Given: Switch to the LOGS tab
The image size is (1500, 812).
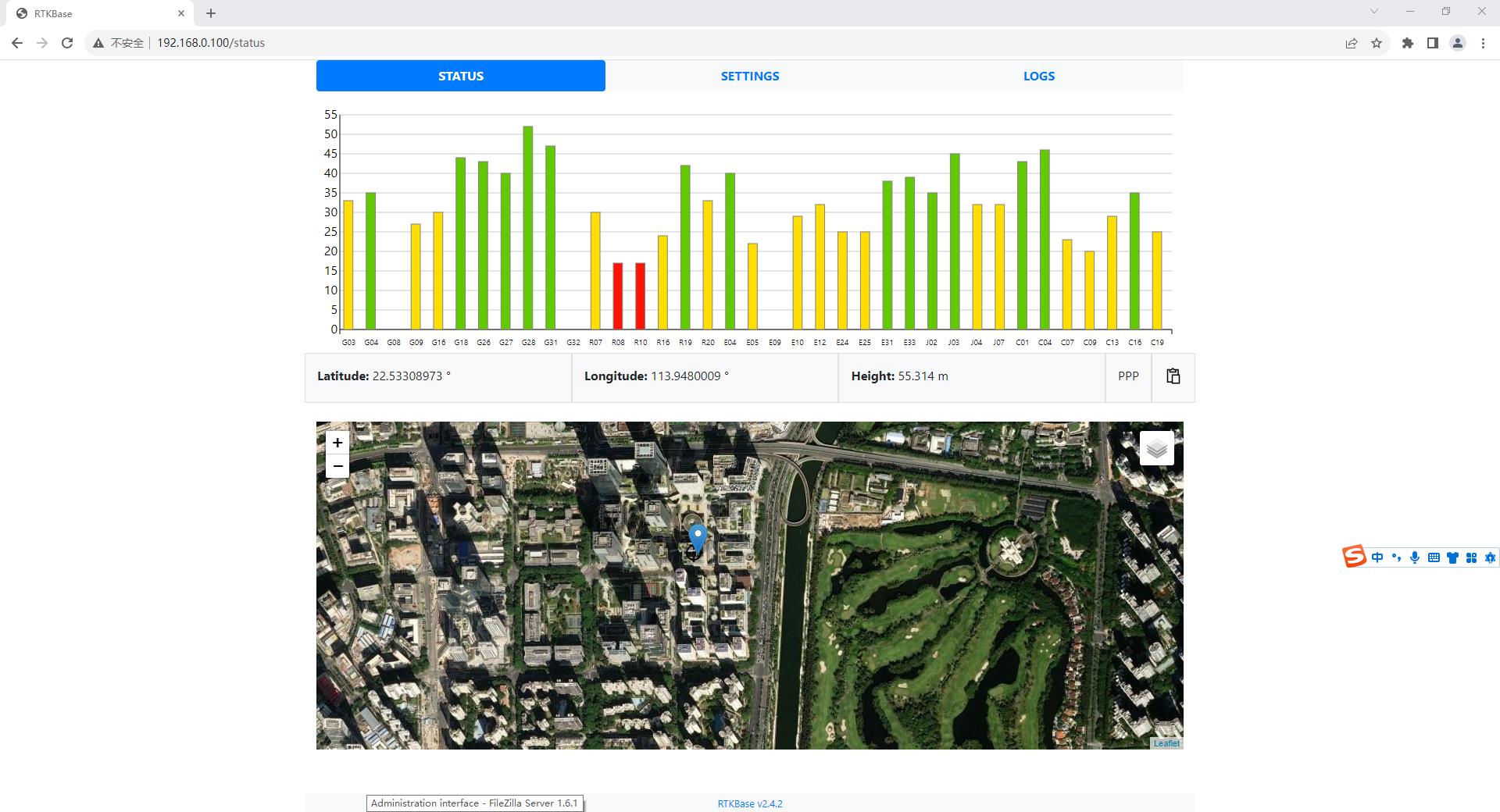Looking at the screenshot, I should point(1039,76).
